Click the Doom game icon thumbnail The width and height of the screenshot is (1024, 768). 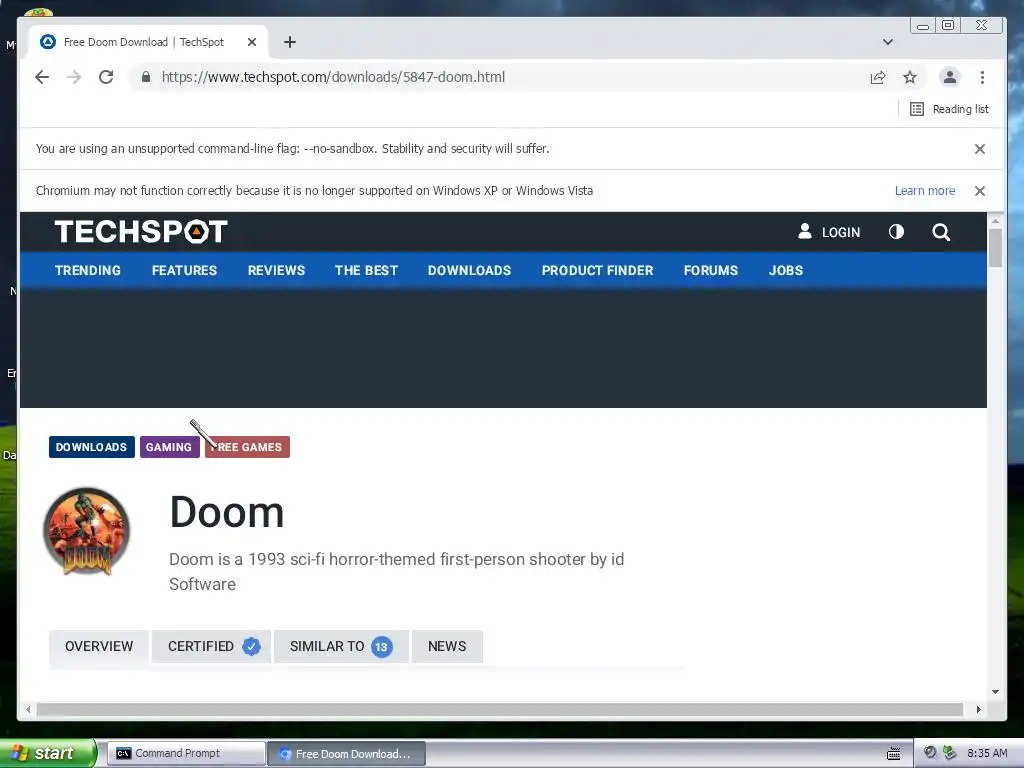tap(86, 532)
